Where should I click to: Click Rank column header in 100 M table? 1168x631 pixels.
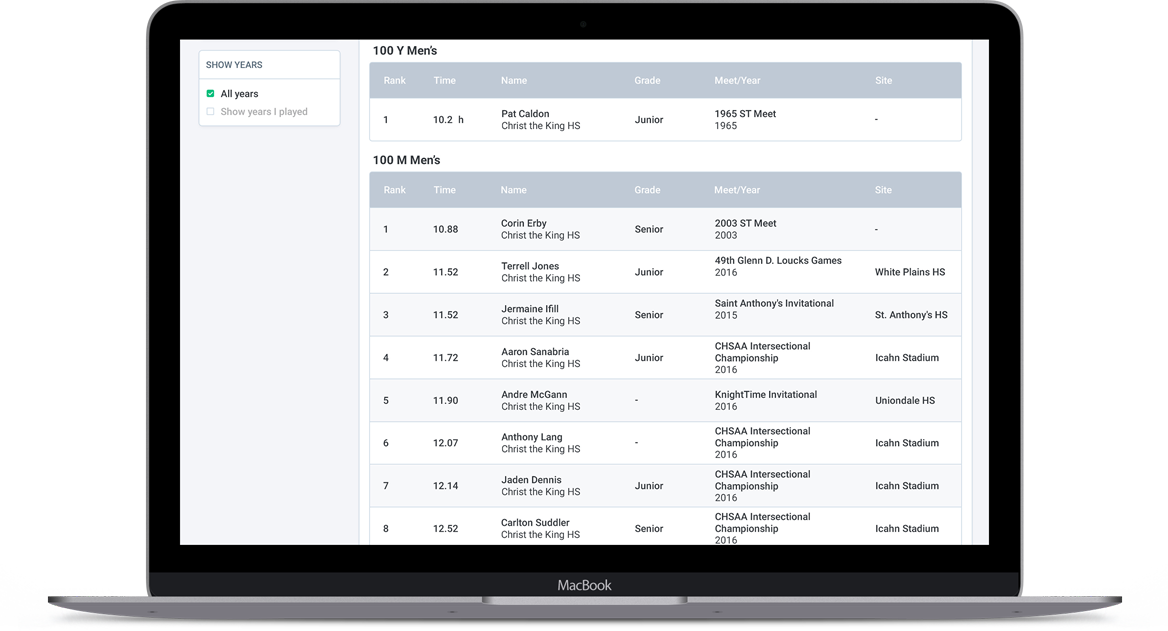coord(395,190)
